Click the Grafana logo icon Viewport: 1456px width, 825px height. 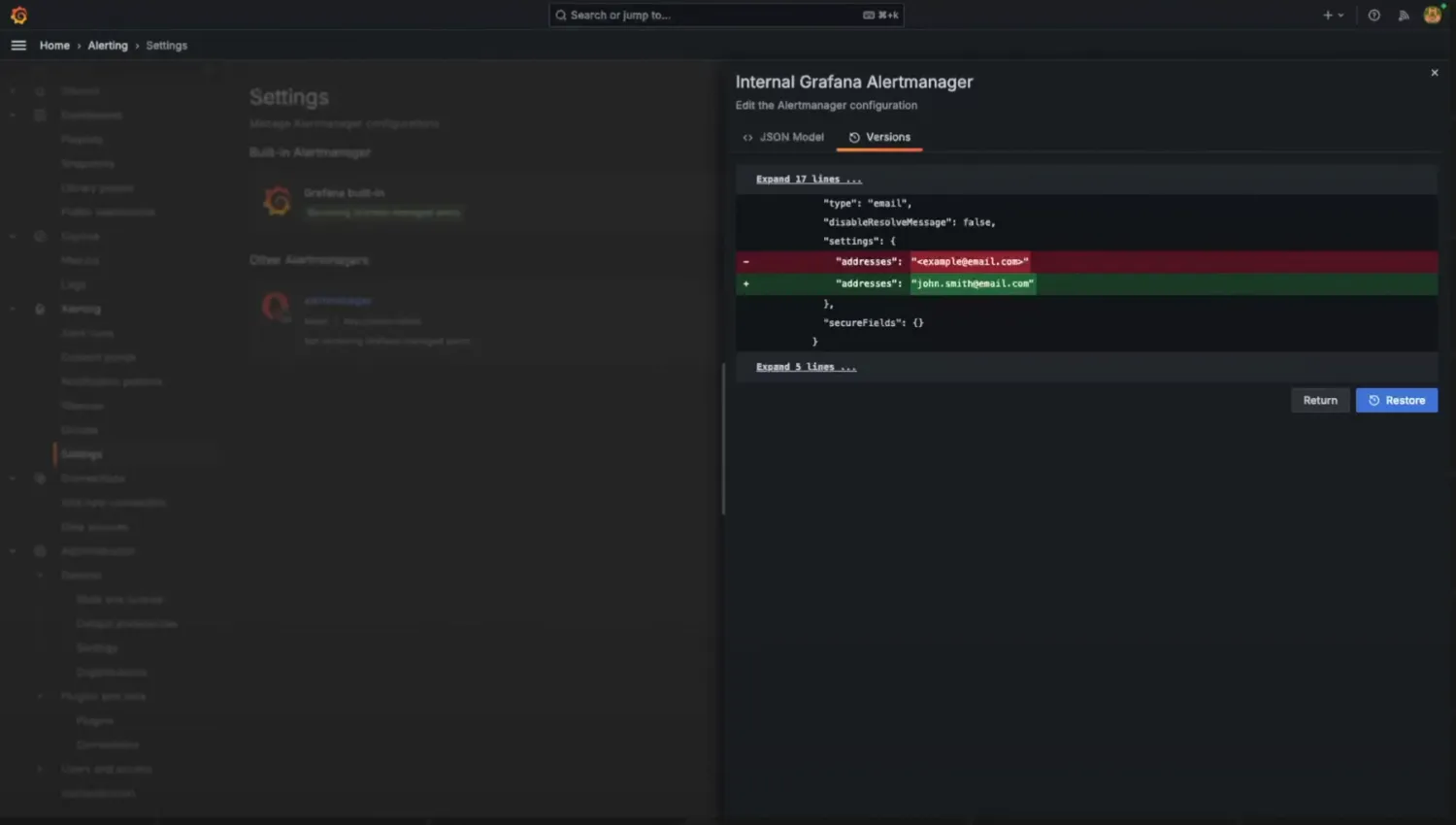click(x=18, y=15)
